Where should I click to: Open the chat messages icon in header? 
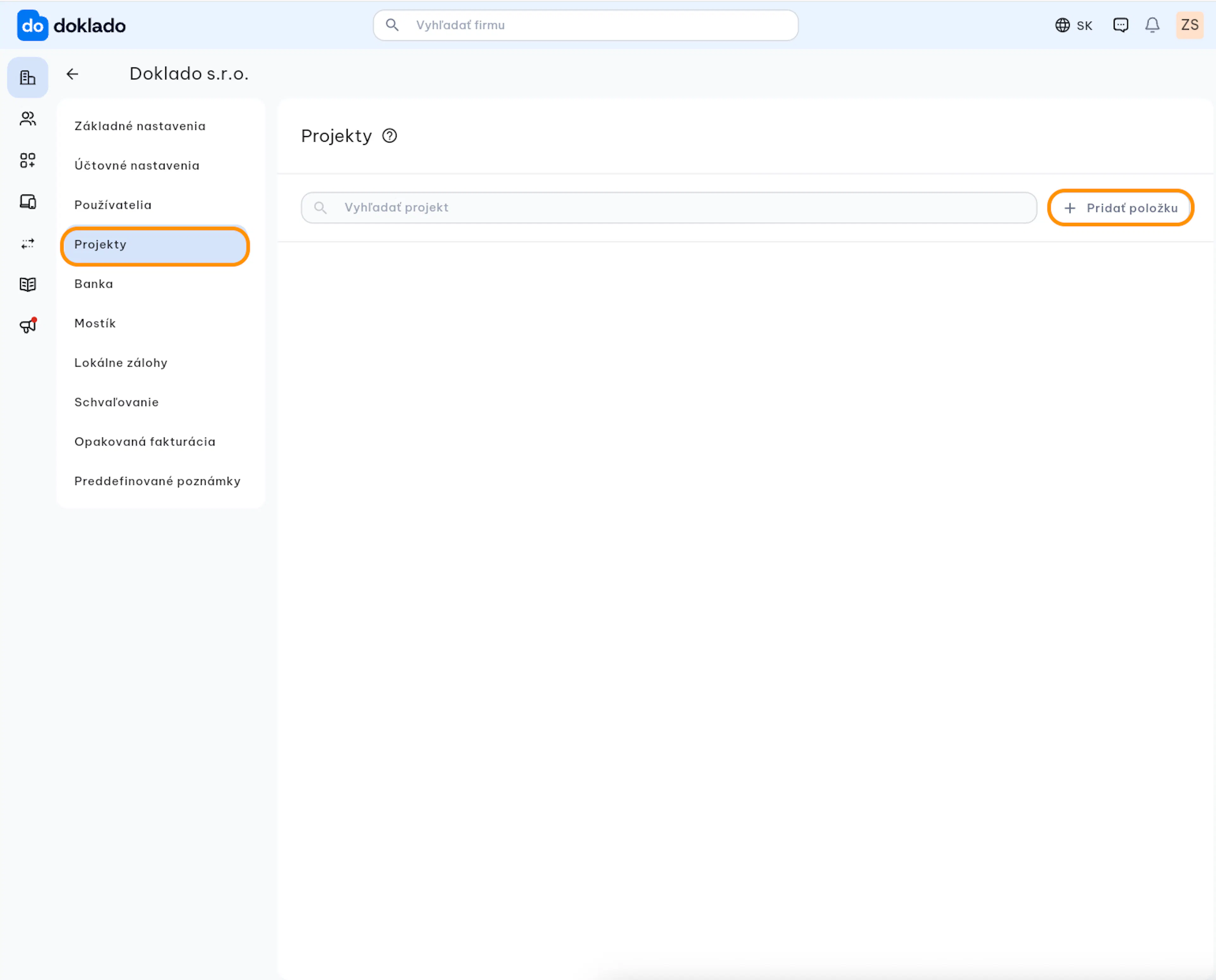point(1121,25)
